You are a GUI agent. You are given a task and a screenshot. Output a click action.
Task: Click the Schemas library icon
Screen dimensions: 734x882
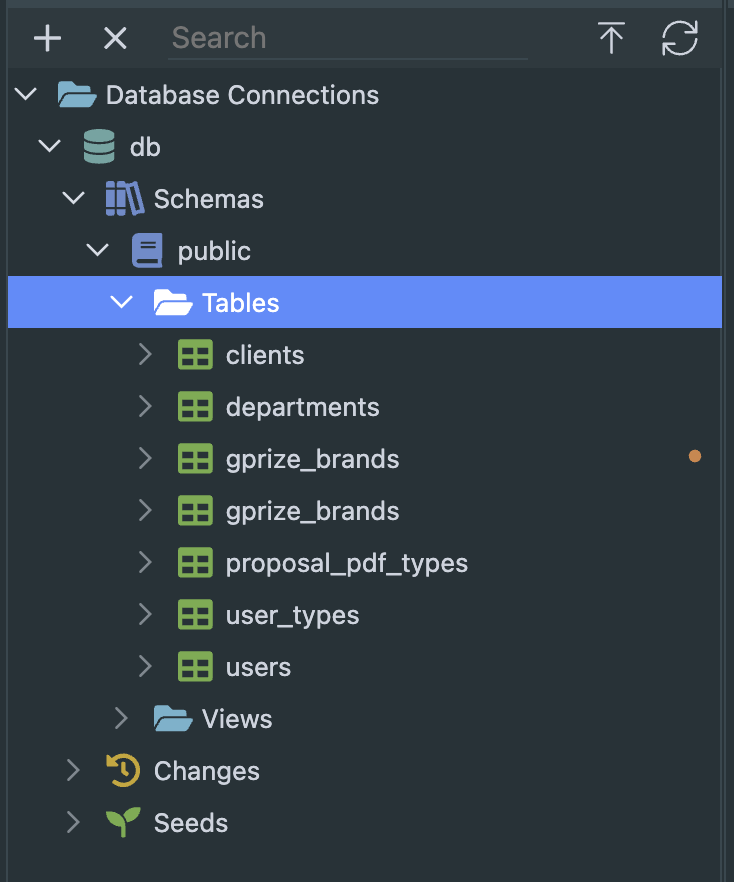(x=123, y=198)
